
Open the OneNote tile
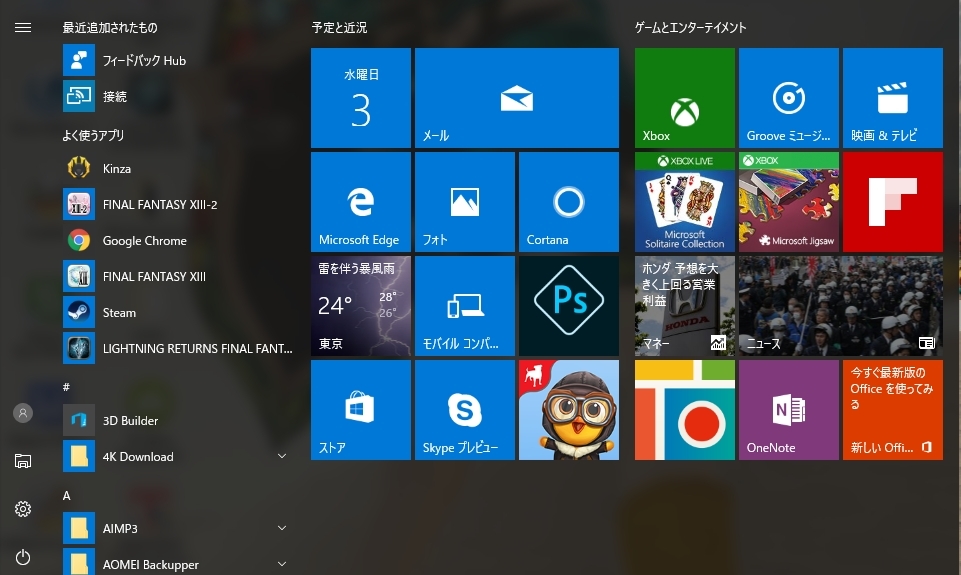[789, 409]
